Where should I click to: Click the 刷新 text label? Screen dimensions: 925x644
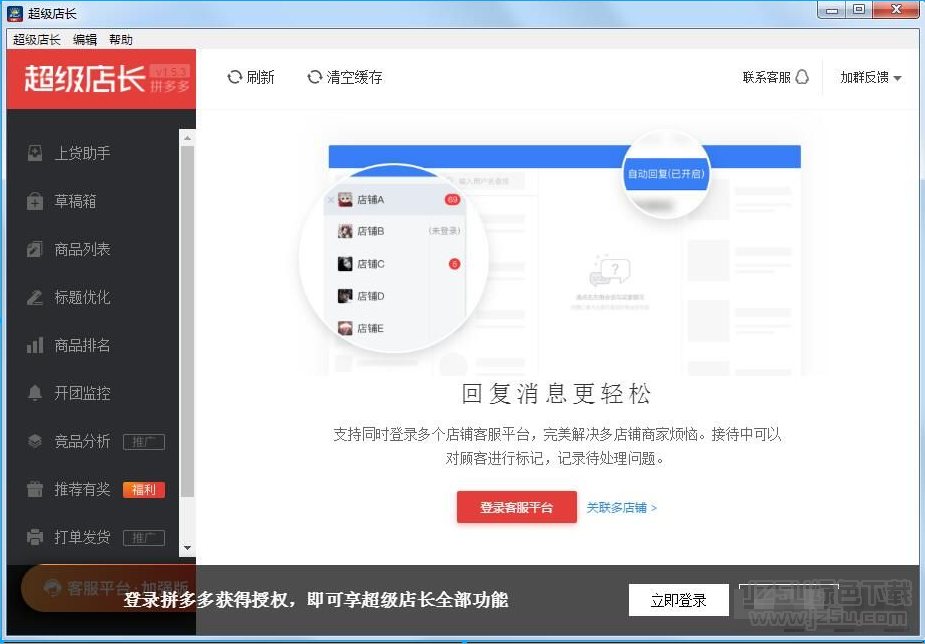[x=260, y=77]
